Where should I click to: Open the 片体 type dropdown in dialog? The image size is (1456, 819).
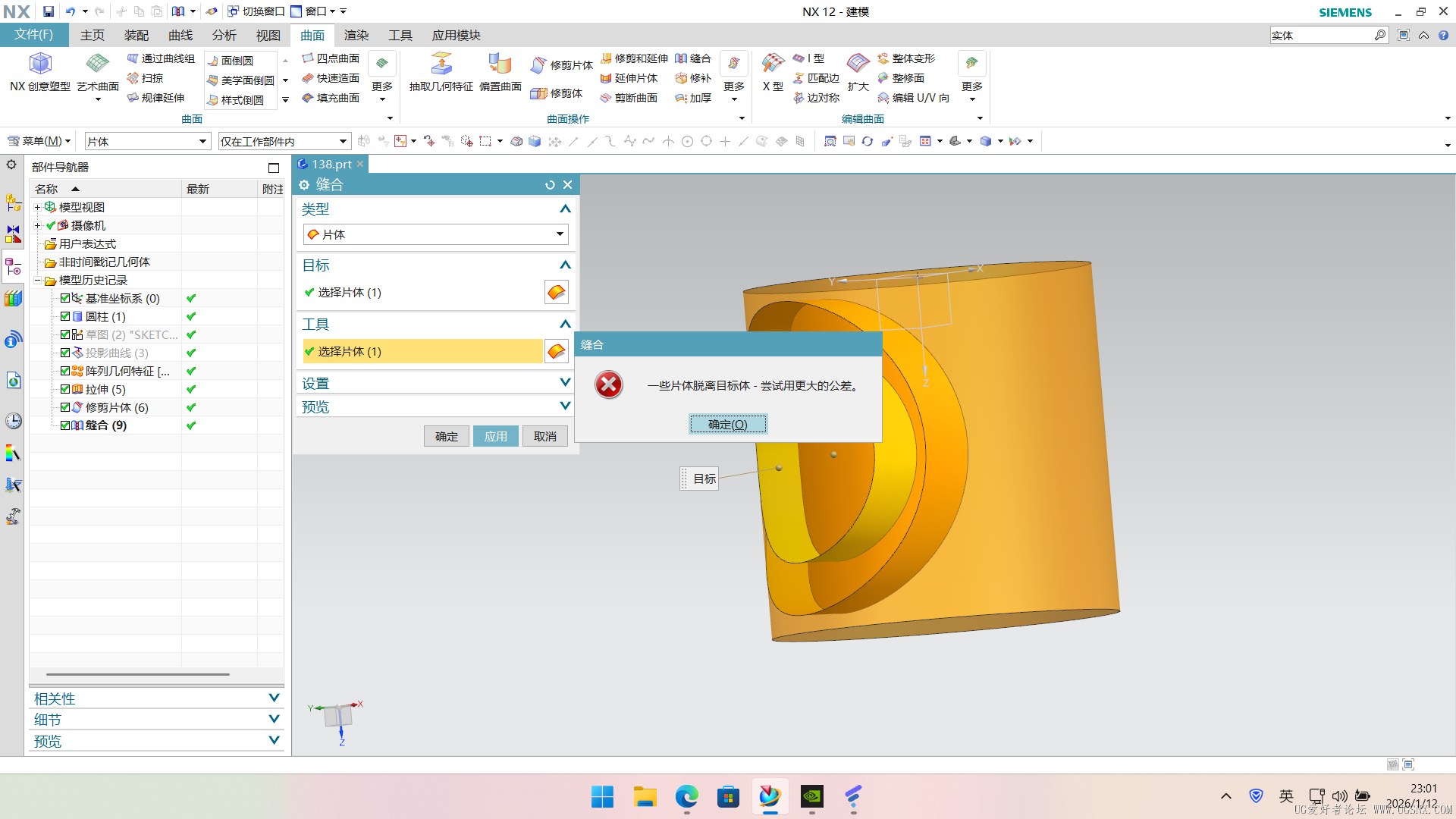click(559, 234)
